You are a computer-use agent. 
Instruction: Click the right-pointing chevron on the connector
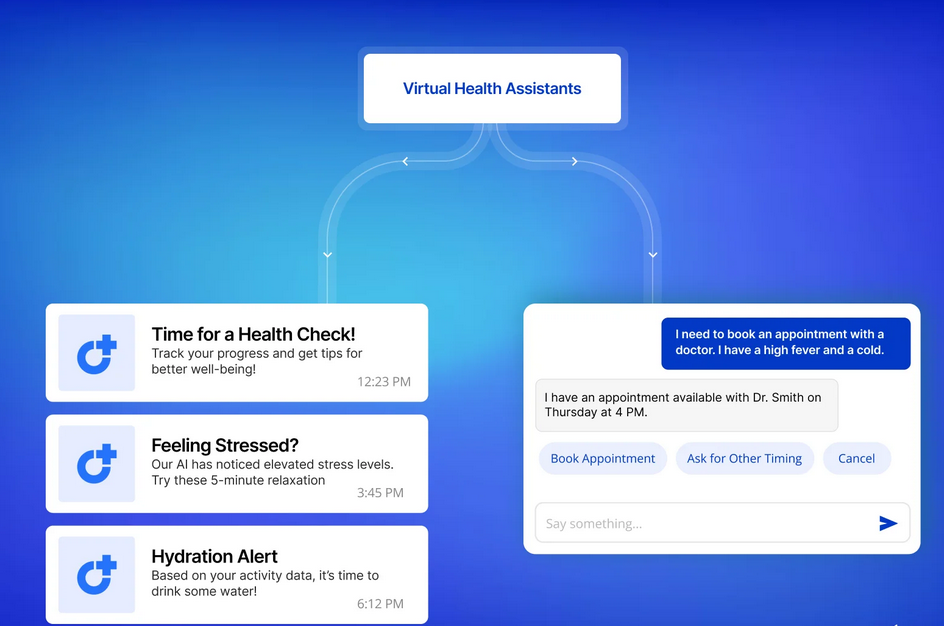[575, 161]
